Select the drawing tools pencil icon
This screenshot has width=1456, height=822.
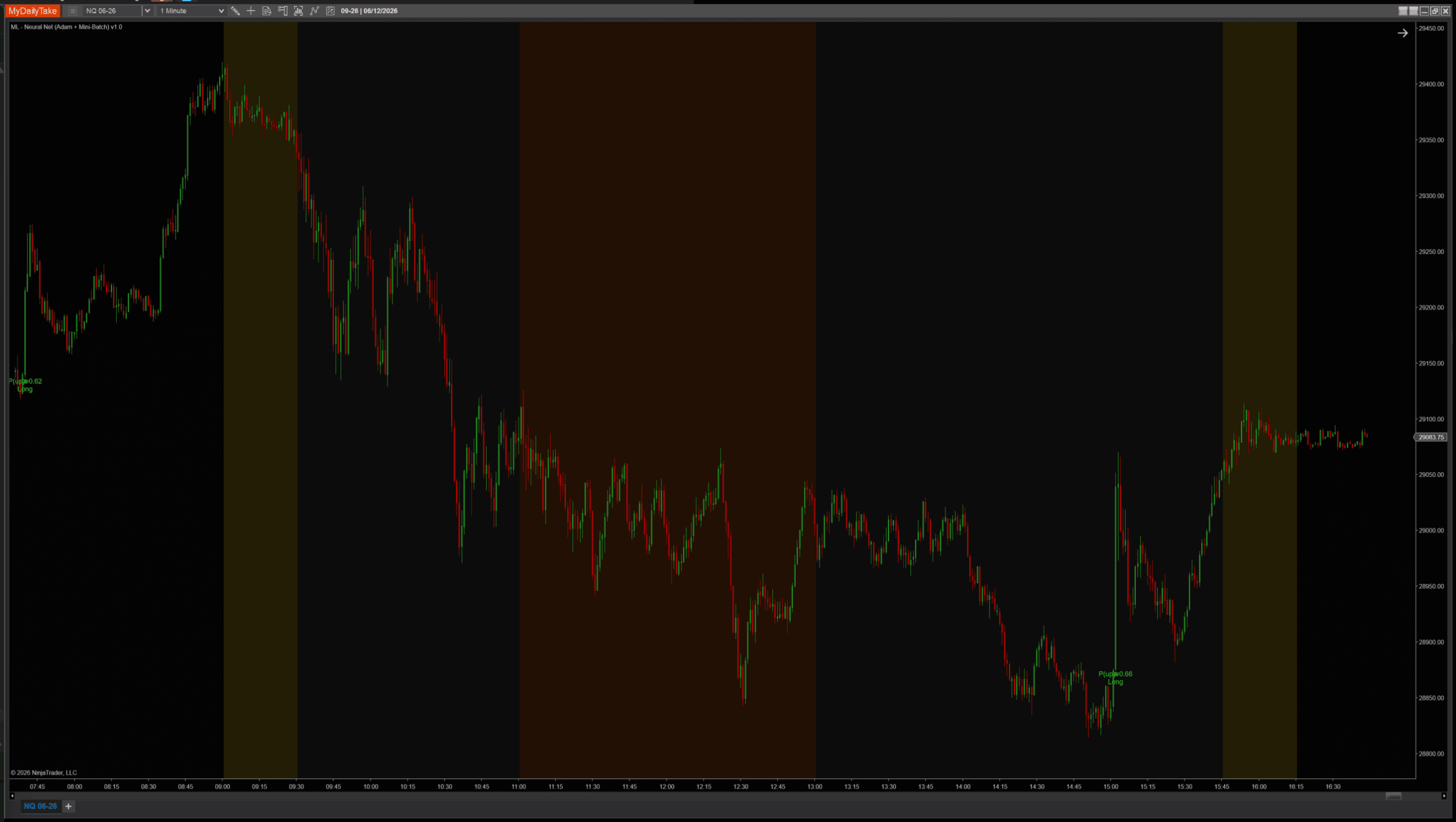click(235, 11)
